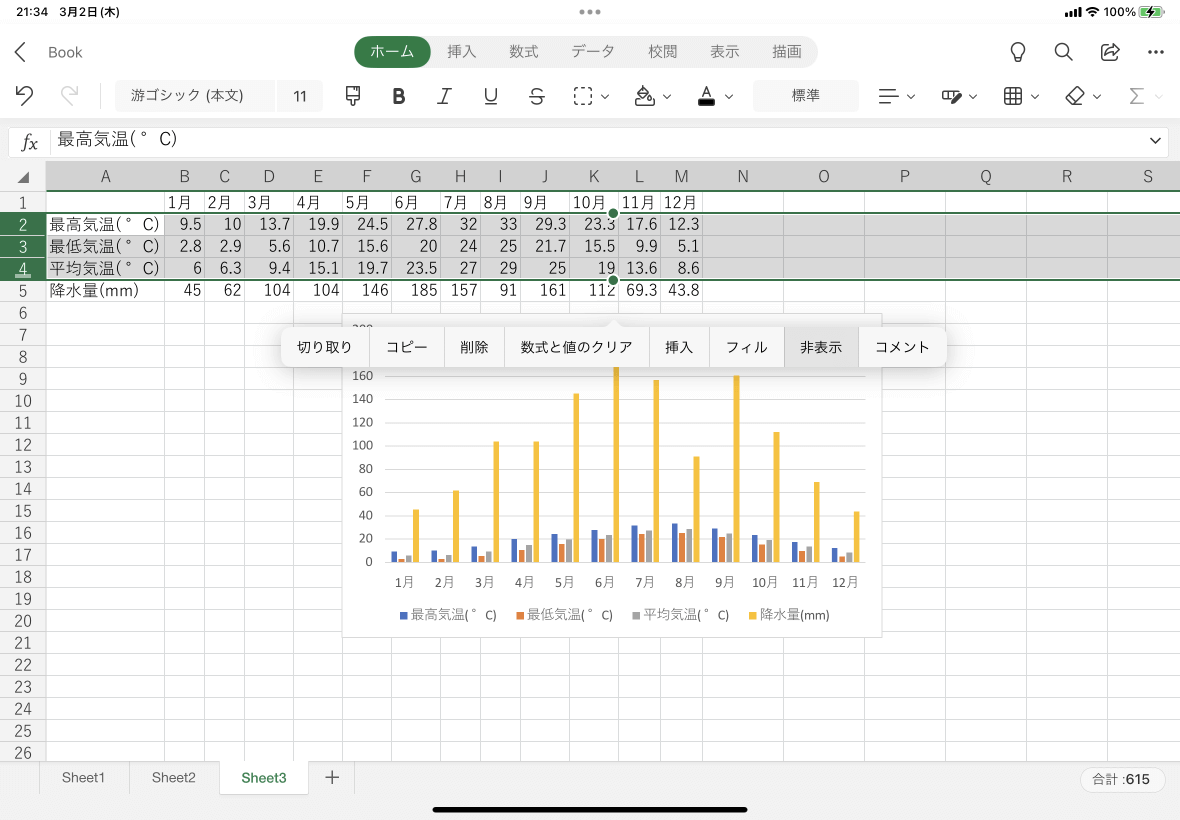Click the magnifying glass search icon

tap(1064, 52)
